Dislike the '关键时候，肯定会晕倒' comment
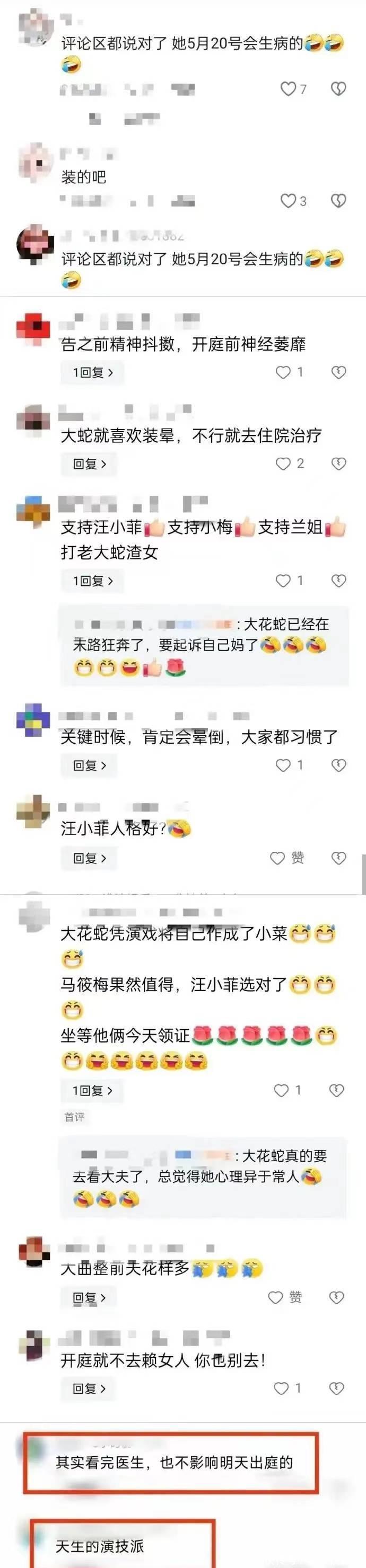 (x=338, y=765)
